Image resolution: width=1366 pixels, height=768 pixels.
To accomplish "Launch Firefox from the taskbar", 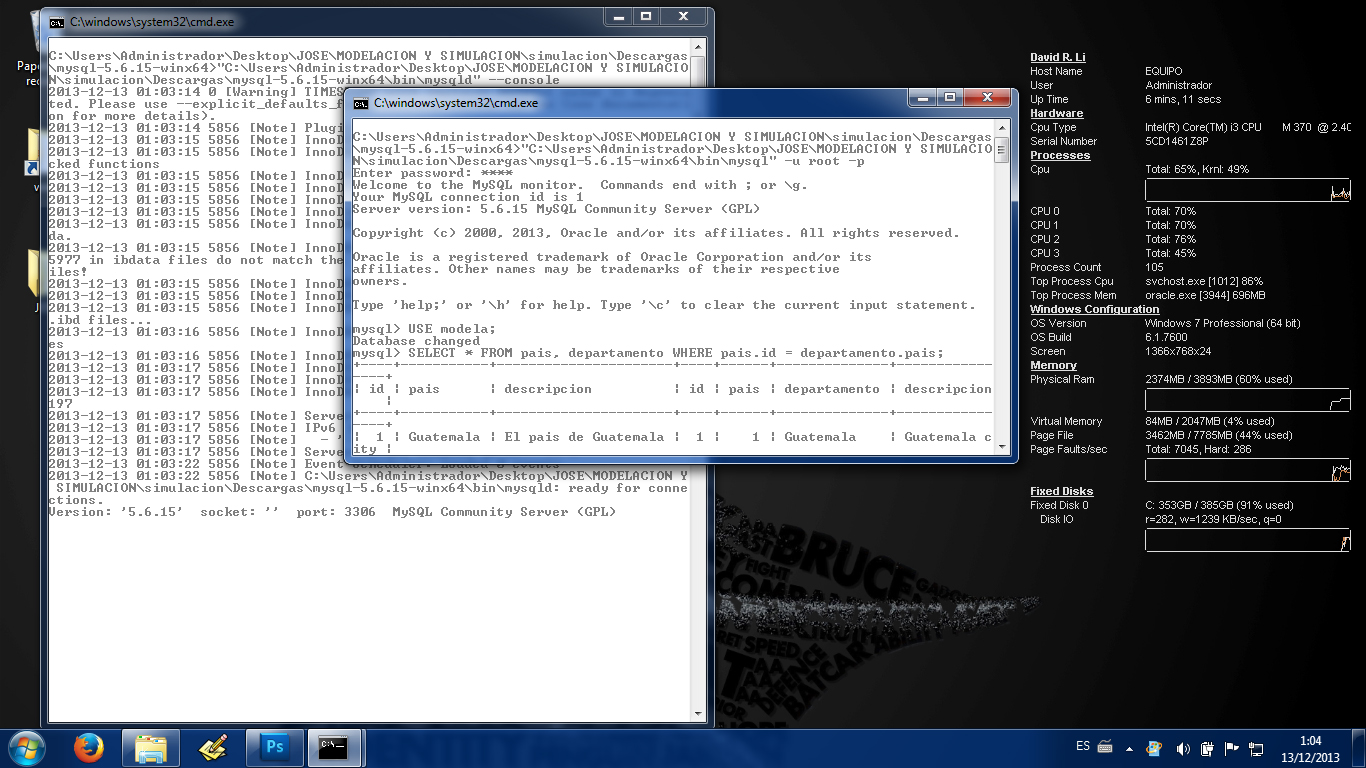I will pyautogui.click(x=89, y=747).
